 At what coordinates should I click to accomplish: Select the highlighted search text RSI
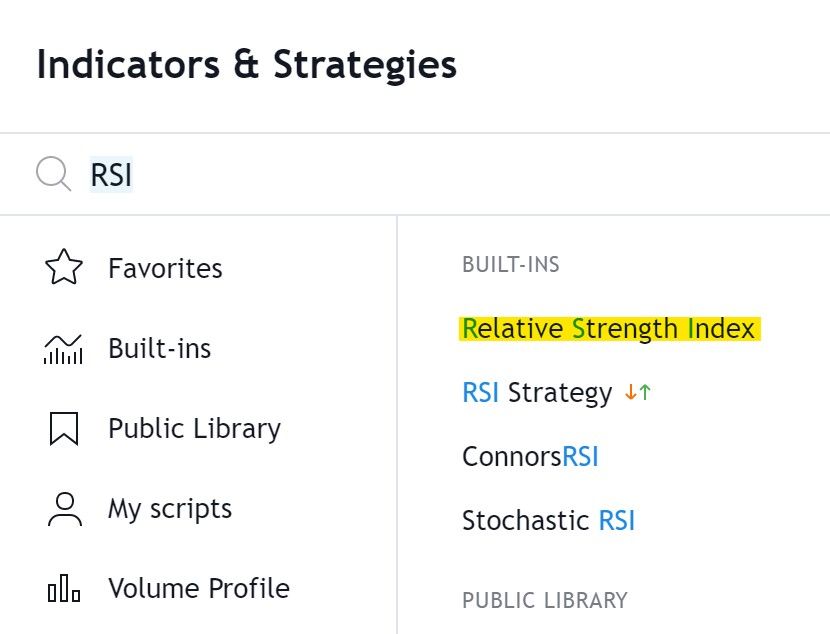(x=111, y=174)
